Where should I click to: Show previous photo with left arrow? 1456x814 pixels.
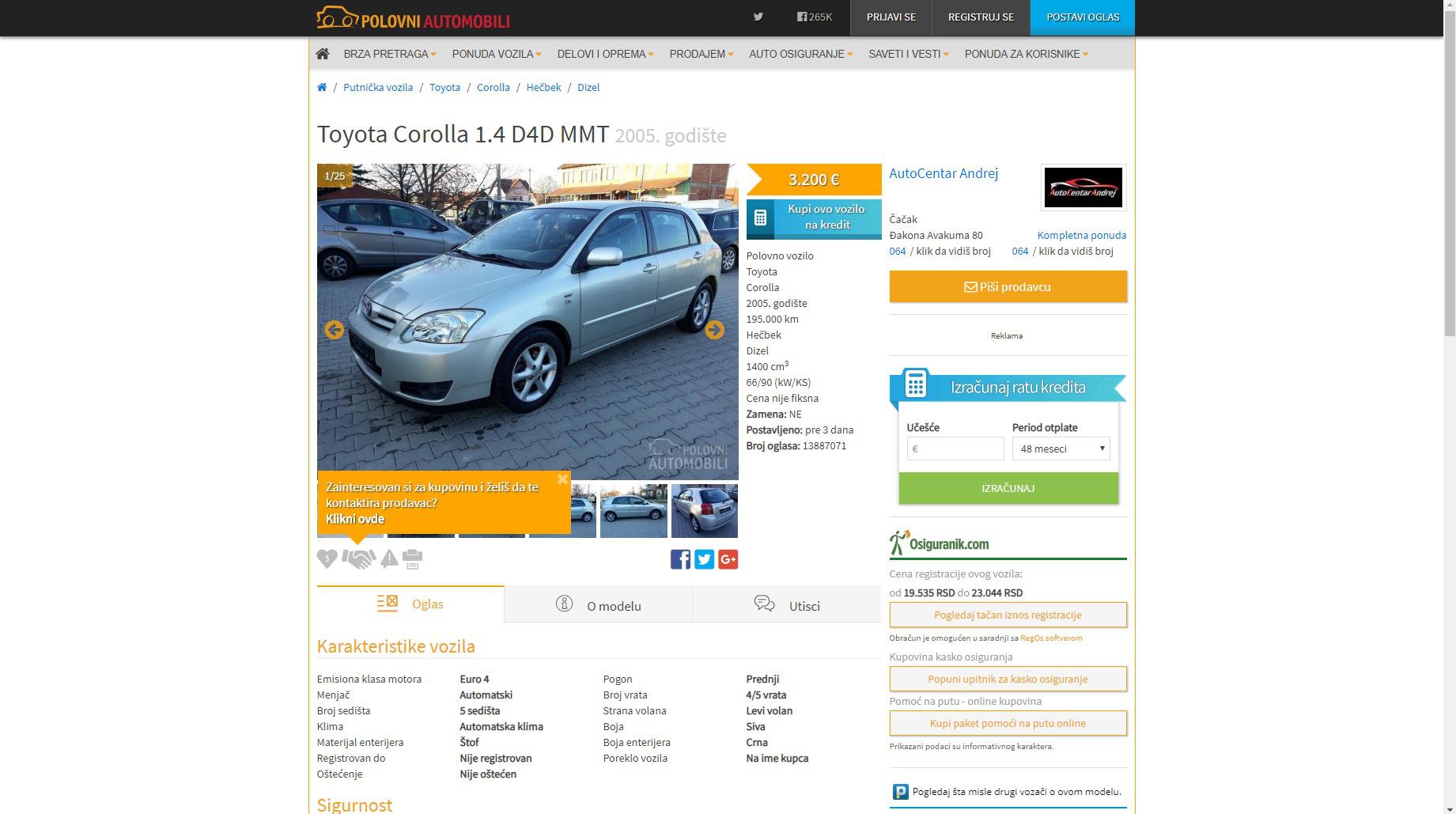click(x=335, y=330)
